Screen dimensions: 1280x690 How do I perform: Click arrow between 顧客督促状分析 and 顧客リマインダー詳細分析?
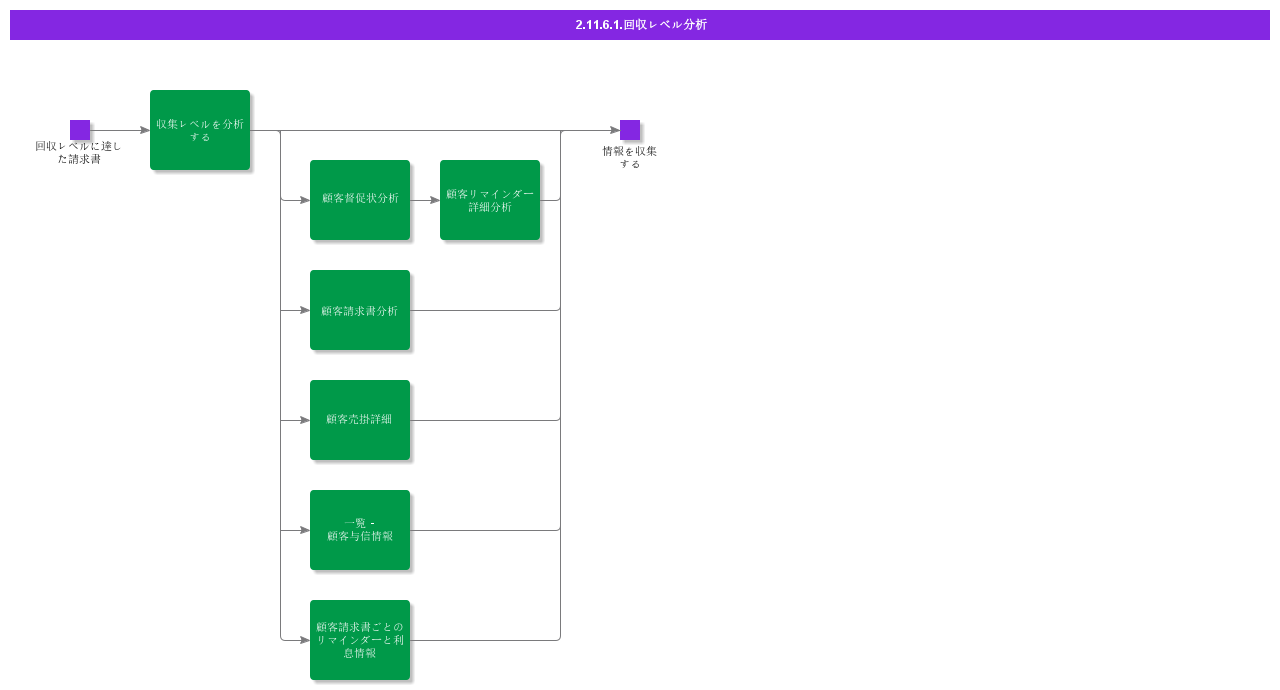tap(425, 200)
